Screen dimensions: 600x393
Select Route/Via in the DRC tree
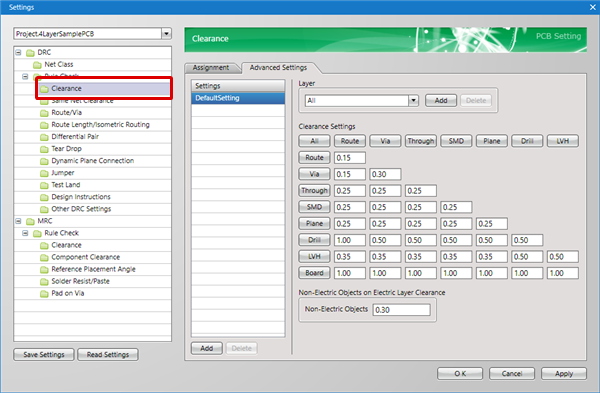click(67, 113)
